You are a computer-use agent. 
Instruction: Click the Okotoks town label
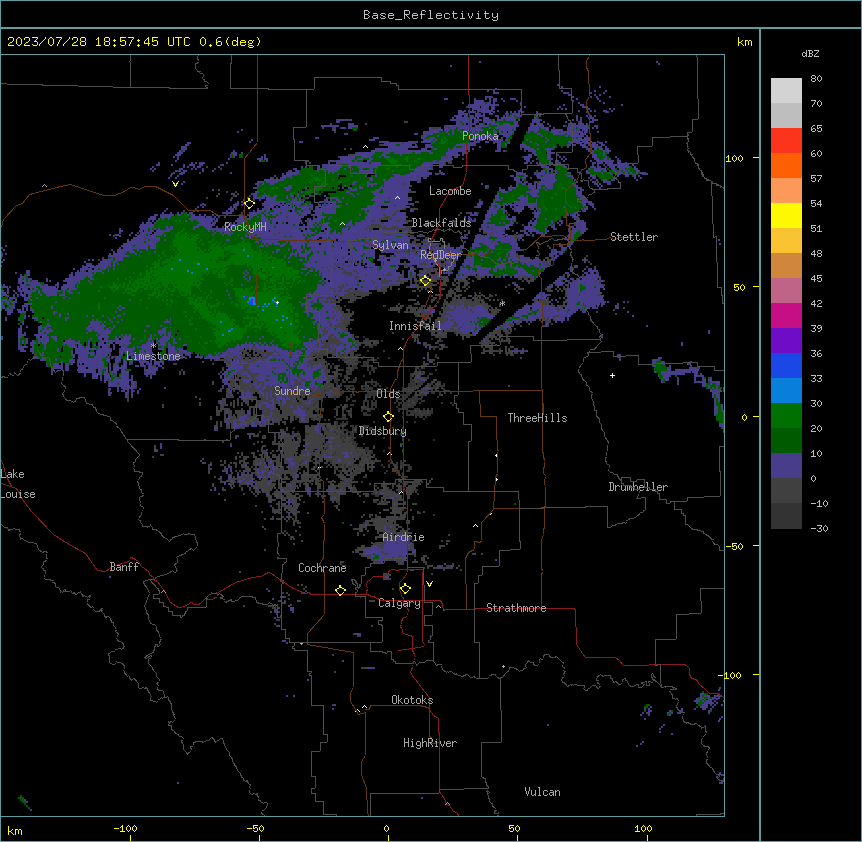tap(412, 700)
